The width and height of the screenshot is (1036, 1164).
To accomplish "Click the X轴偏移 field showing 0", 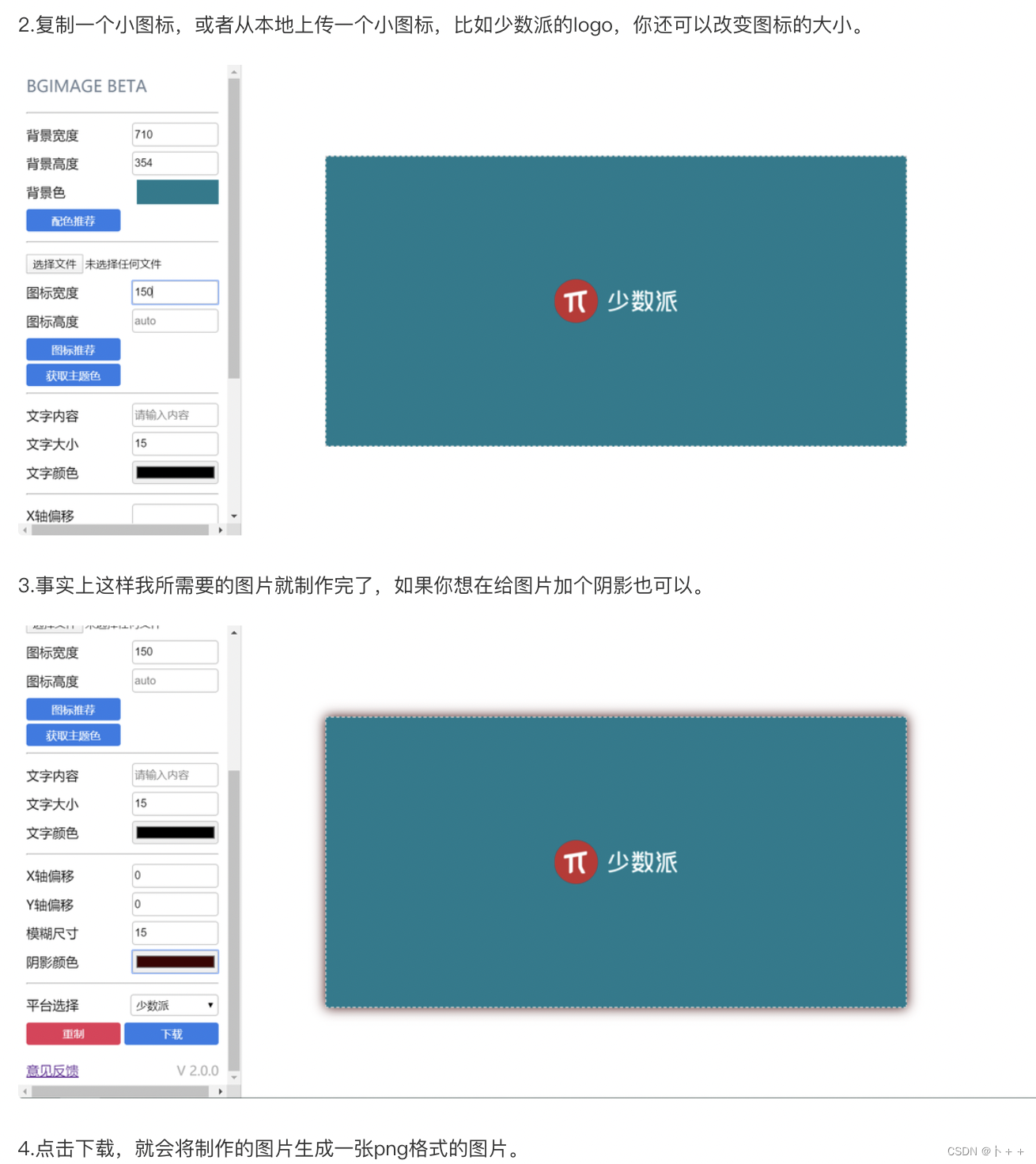I will point(175,875).
